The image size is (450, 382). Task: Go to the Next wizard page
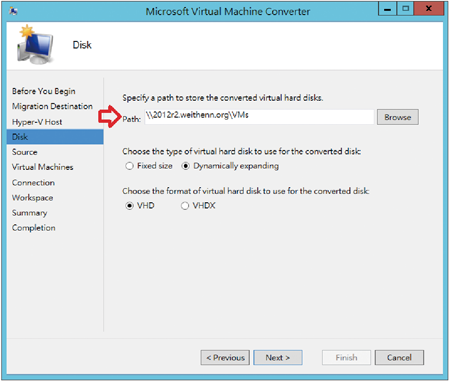click(x=278, y=358)
